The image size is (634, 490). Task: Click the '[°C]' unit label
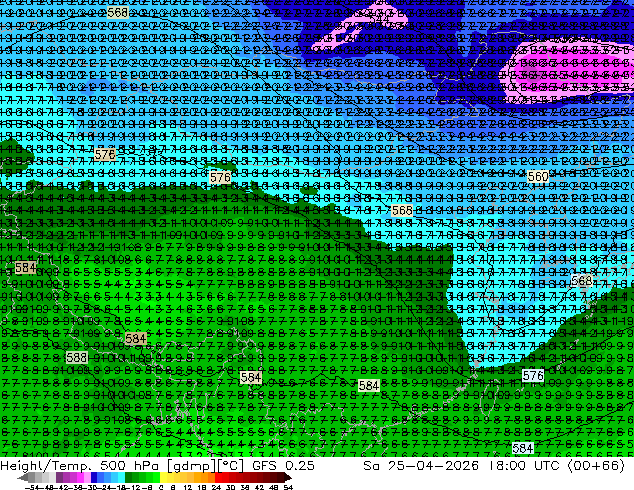point(230,466)
